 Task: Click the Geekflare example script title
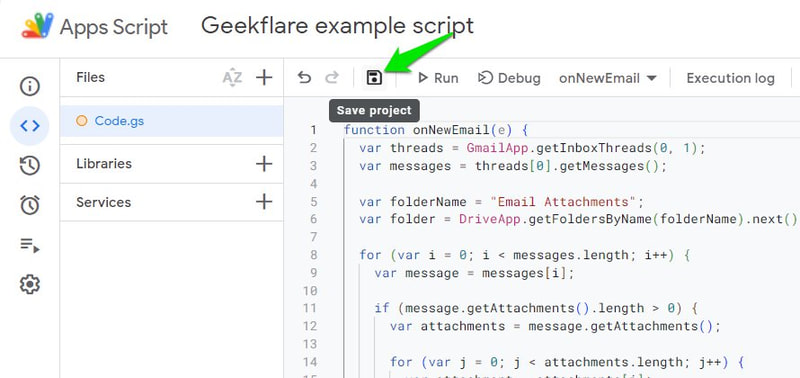point(337,26)
